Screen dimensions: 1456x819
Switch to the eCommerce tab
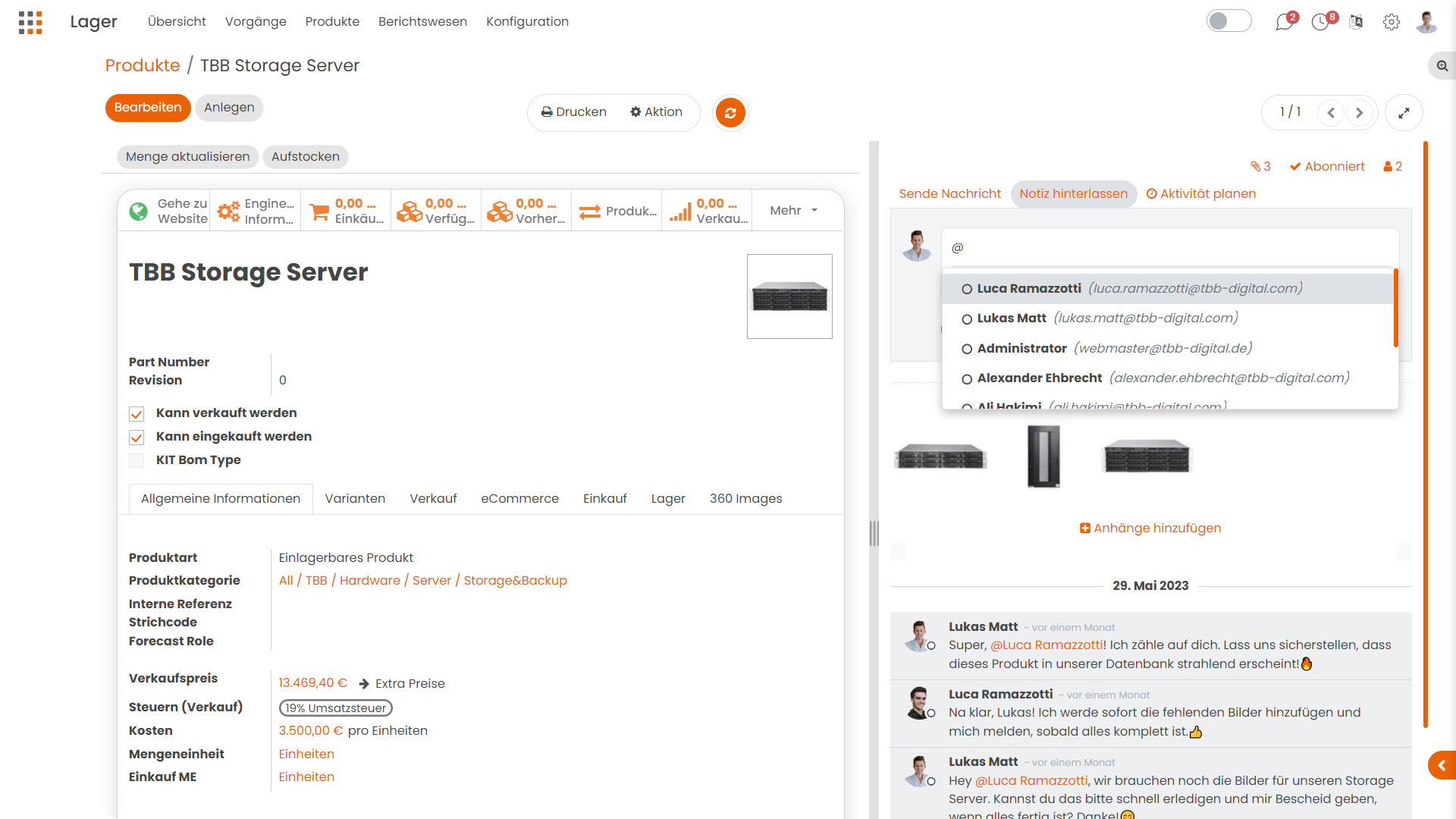(x=519, y=499)
